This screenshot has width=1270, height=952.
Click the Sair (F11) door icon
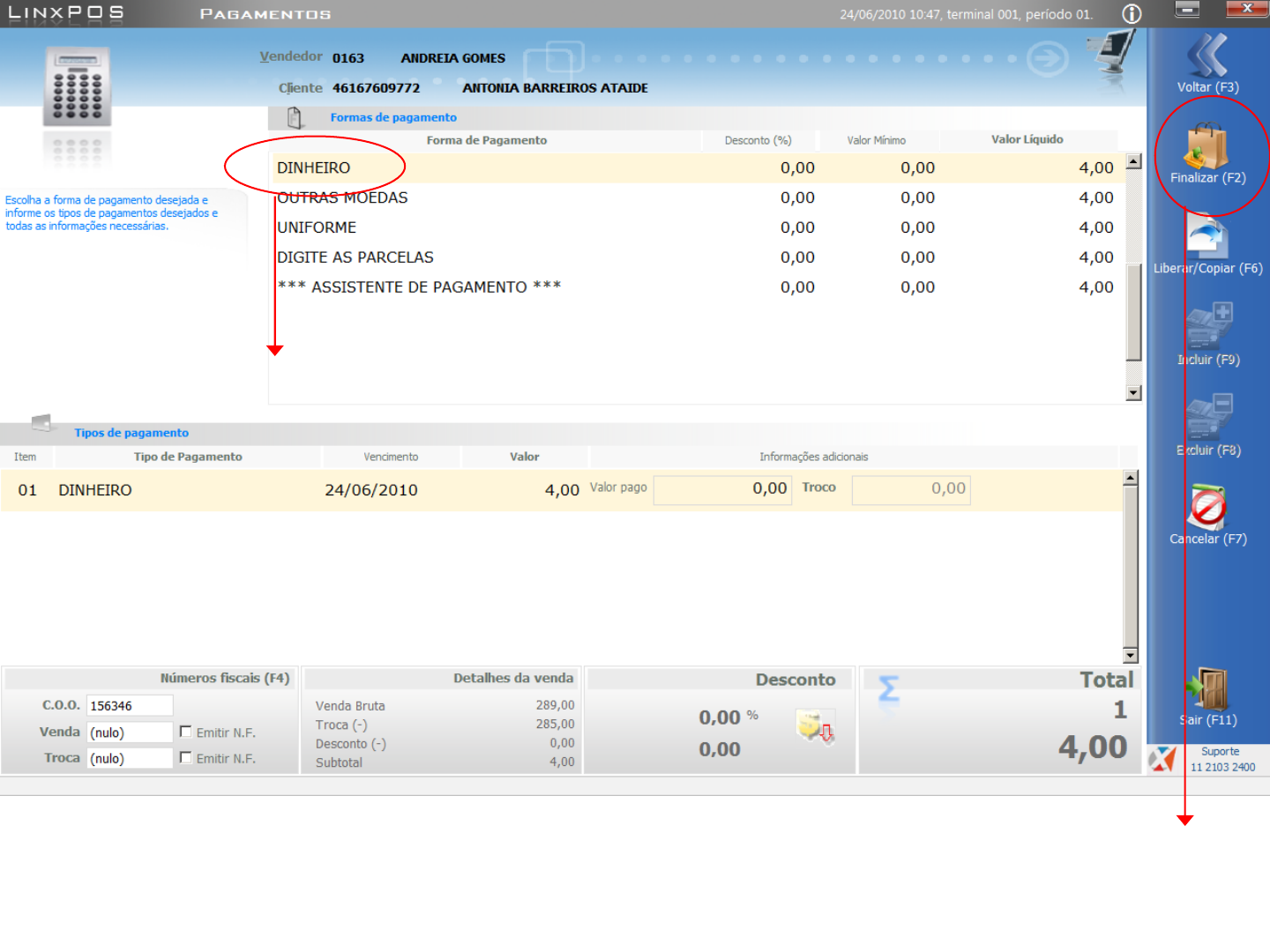click(1207, 688)
